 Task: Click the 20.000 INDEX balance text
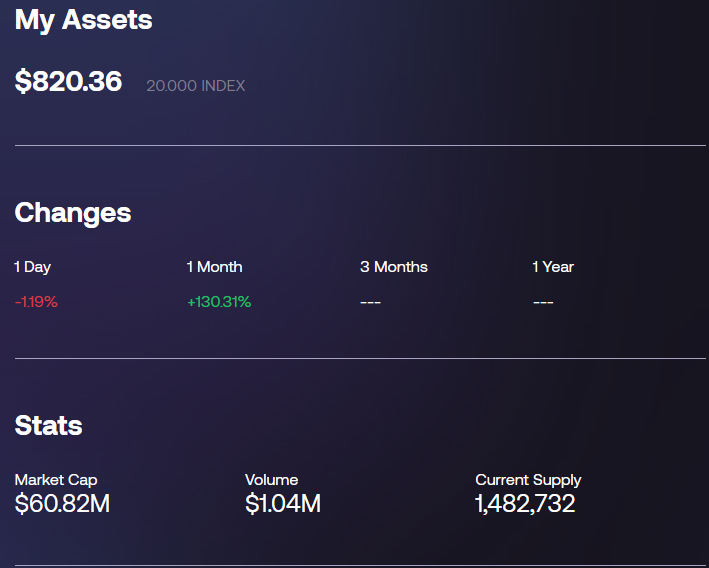(x=195, y=85)
